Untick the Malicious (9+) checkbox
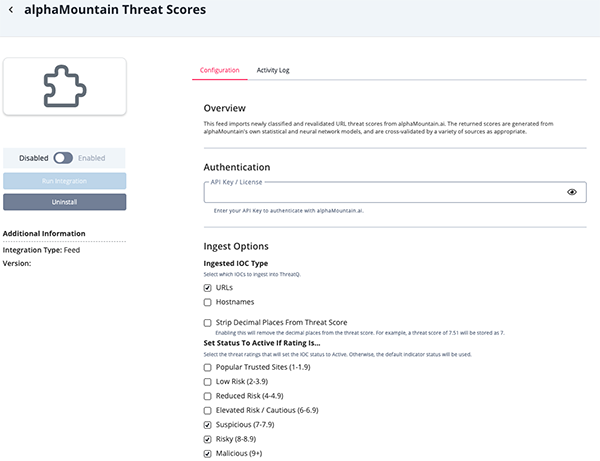This screenshot has width=600, height=461. [208, 453]
